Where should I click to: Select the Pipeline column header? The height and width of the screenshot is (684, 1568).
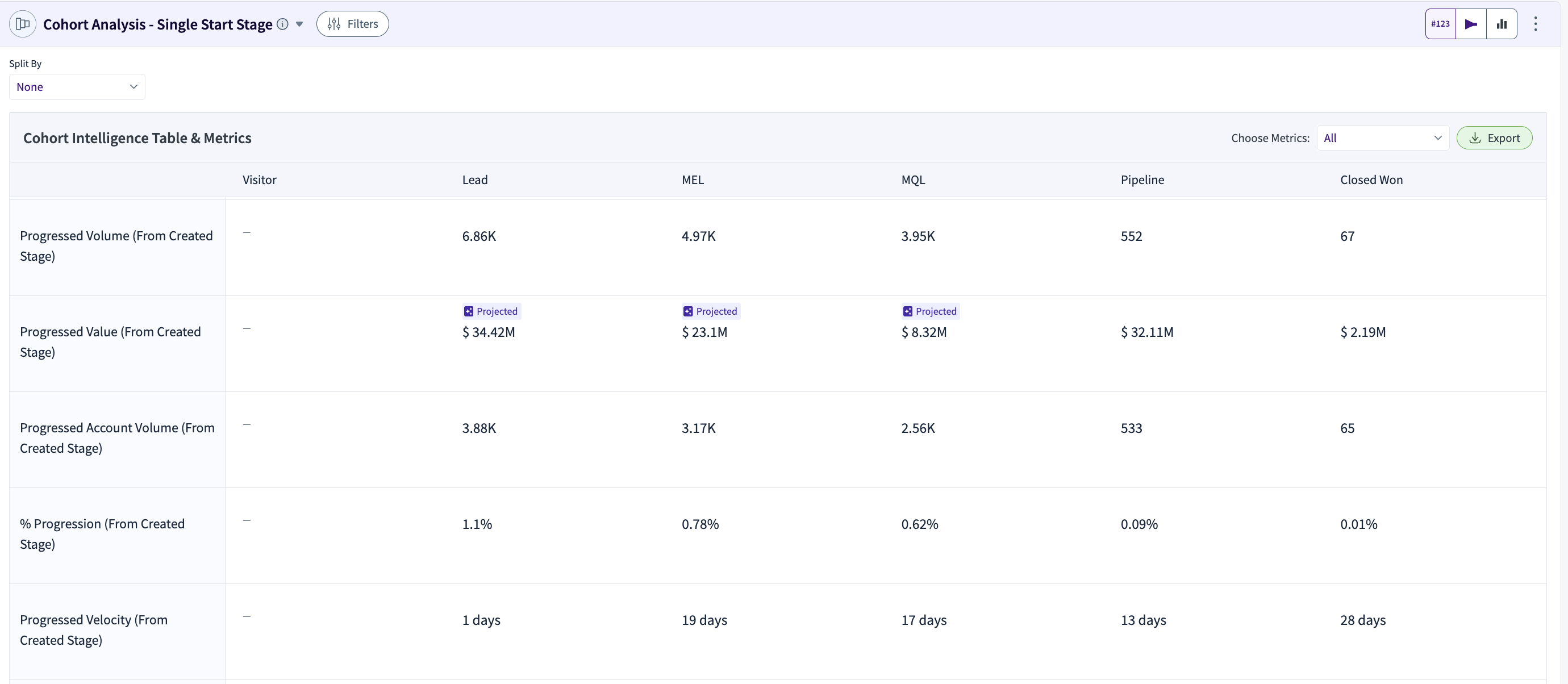[x=1142, y=180]
